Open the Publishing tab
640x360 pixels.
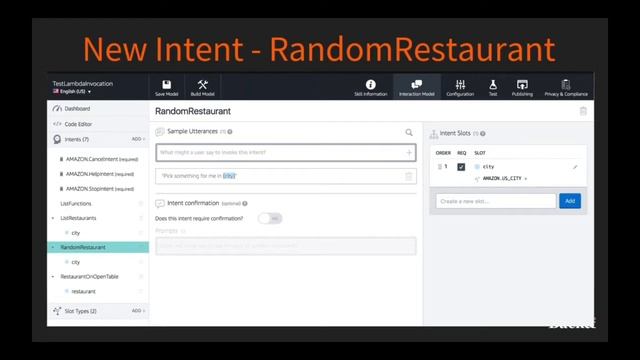pos(522,88)
